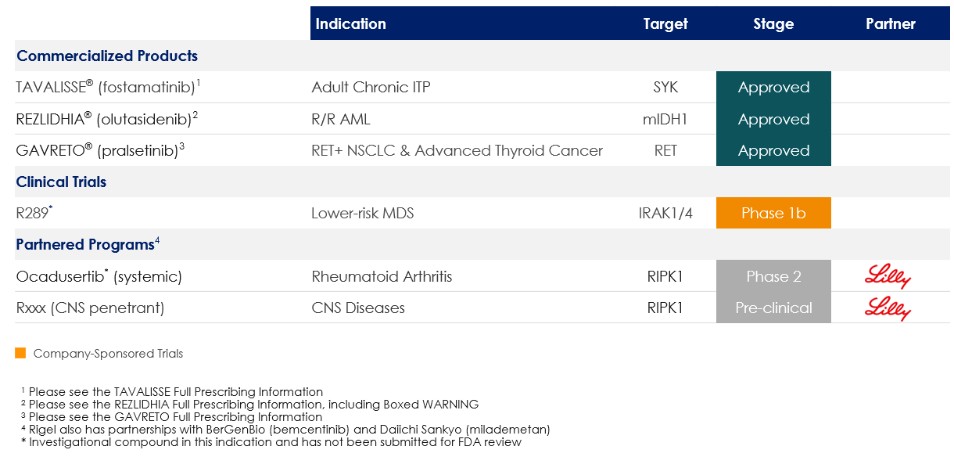
Task: Click the TAVALISSE (fostamatinib) product name
Action: (x=108, y=88)
